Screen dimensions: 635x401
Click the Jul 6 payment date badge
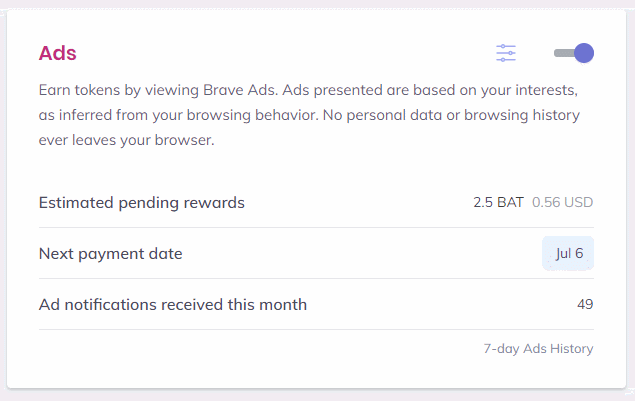[x=568, y=254]
